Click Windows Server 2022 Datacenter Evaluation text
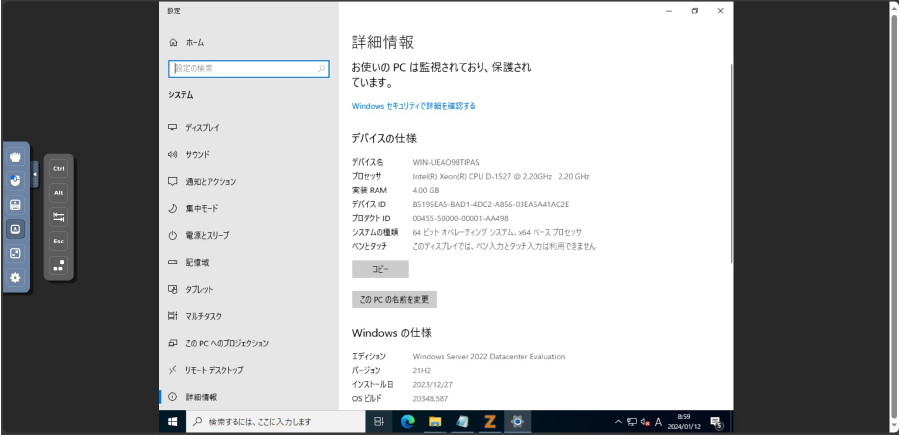This screenshot has height=435, width=900. coord(488,357)
